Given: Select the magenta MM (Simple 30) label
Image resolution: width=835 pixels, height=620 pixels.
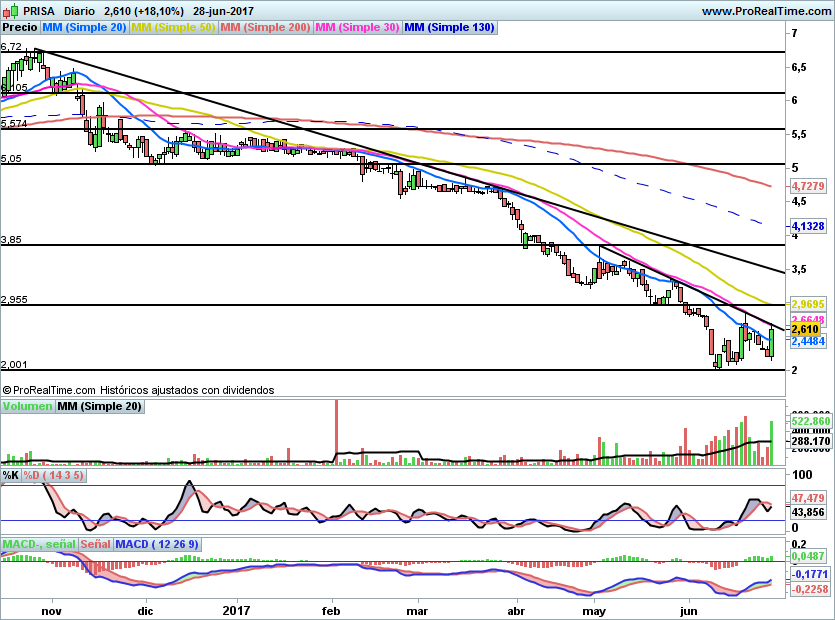Looking at the screenshot, I should coord(357,28).
